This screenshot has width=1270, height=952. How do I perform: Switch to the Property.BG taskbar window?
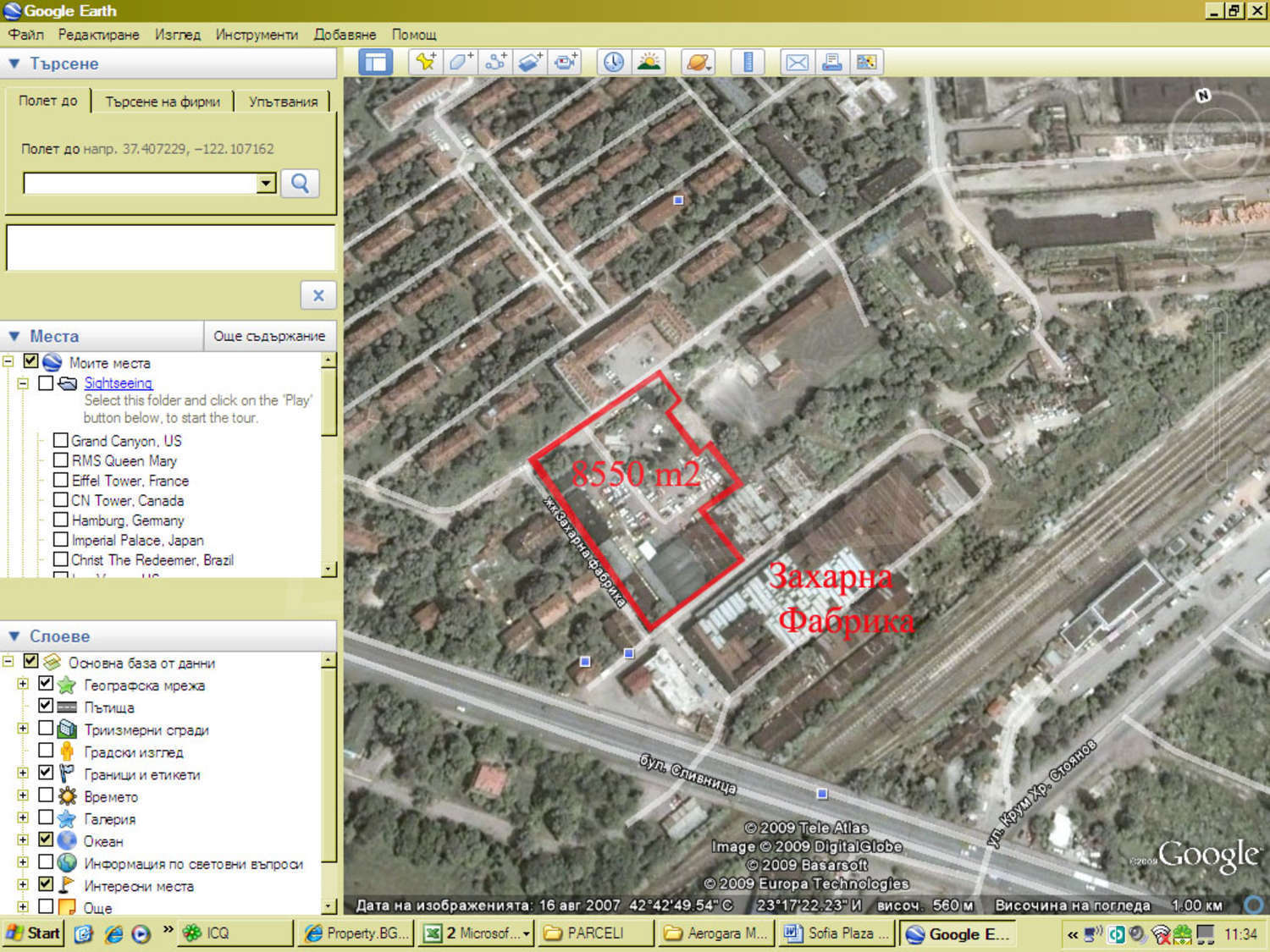click(x=358, y=933)
